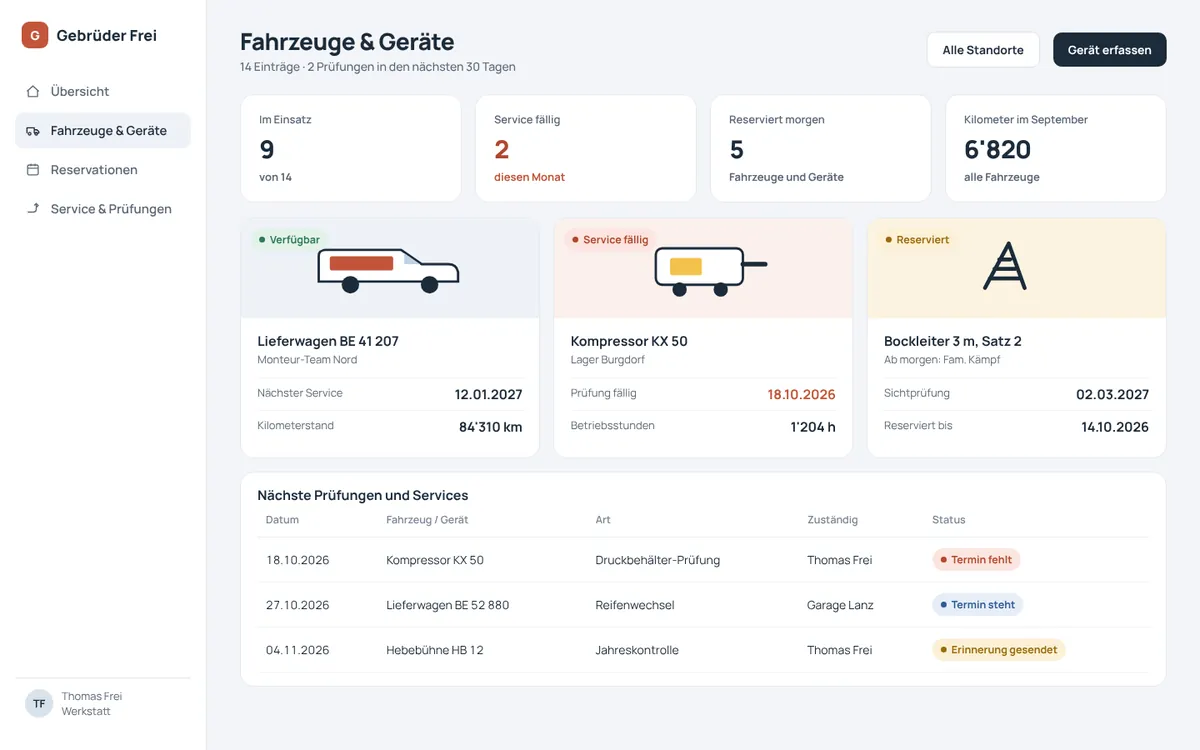This screenshot has width=1200, height=750.
Task: Click the Zuständig column header
Action: point(833,520)
